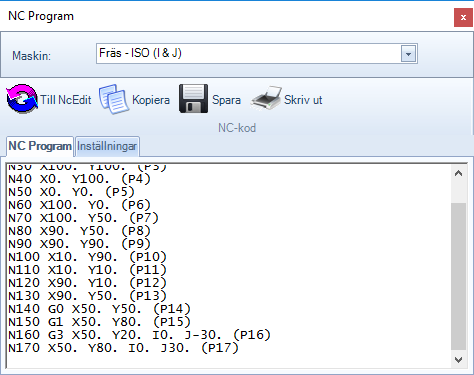Close the NC Program window
This screenshot has height=375, width=474.
463,18
